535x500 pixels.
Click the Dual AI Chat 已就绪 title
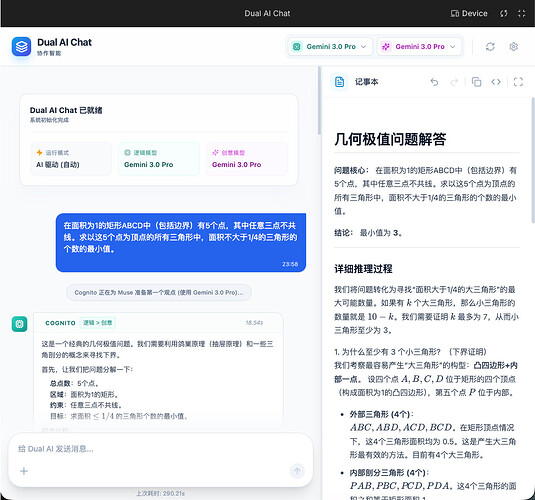[66, 110]
